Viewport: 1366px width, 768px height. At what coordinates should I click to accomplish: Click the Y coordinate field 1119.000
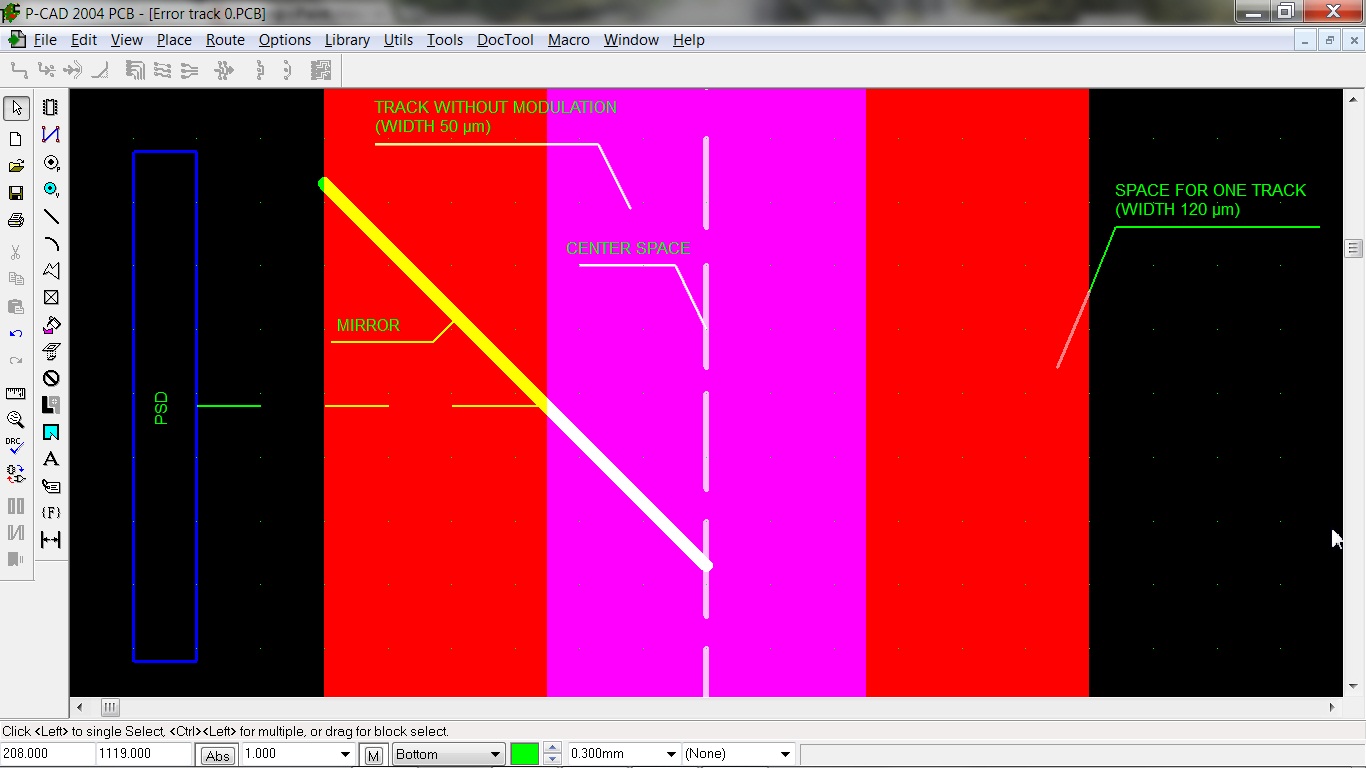tap(144, 754)
